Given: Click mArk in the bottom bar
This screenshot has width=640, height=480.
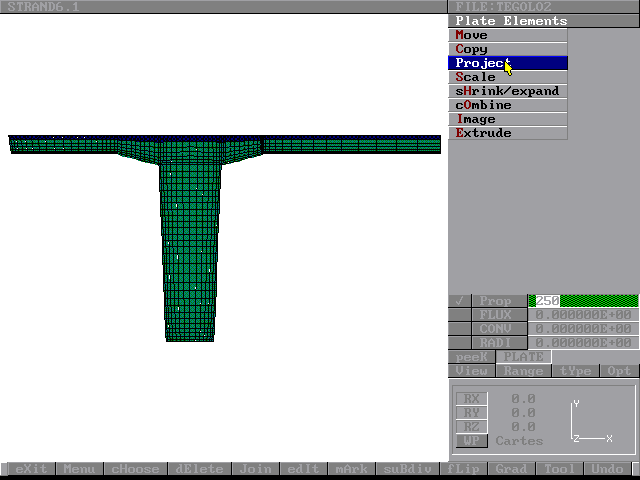Looking at the screenshot, I should click(x=351, y=469).
